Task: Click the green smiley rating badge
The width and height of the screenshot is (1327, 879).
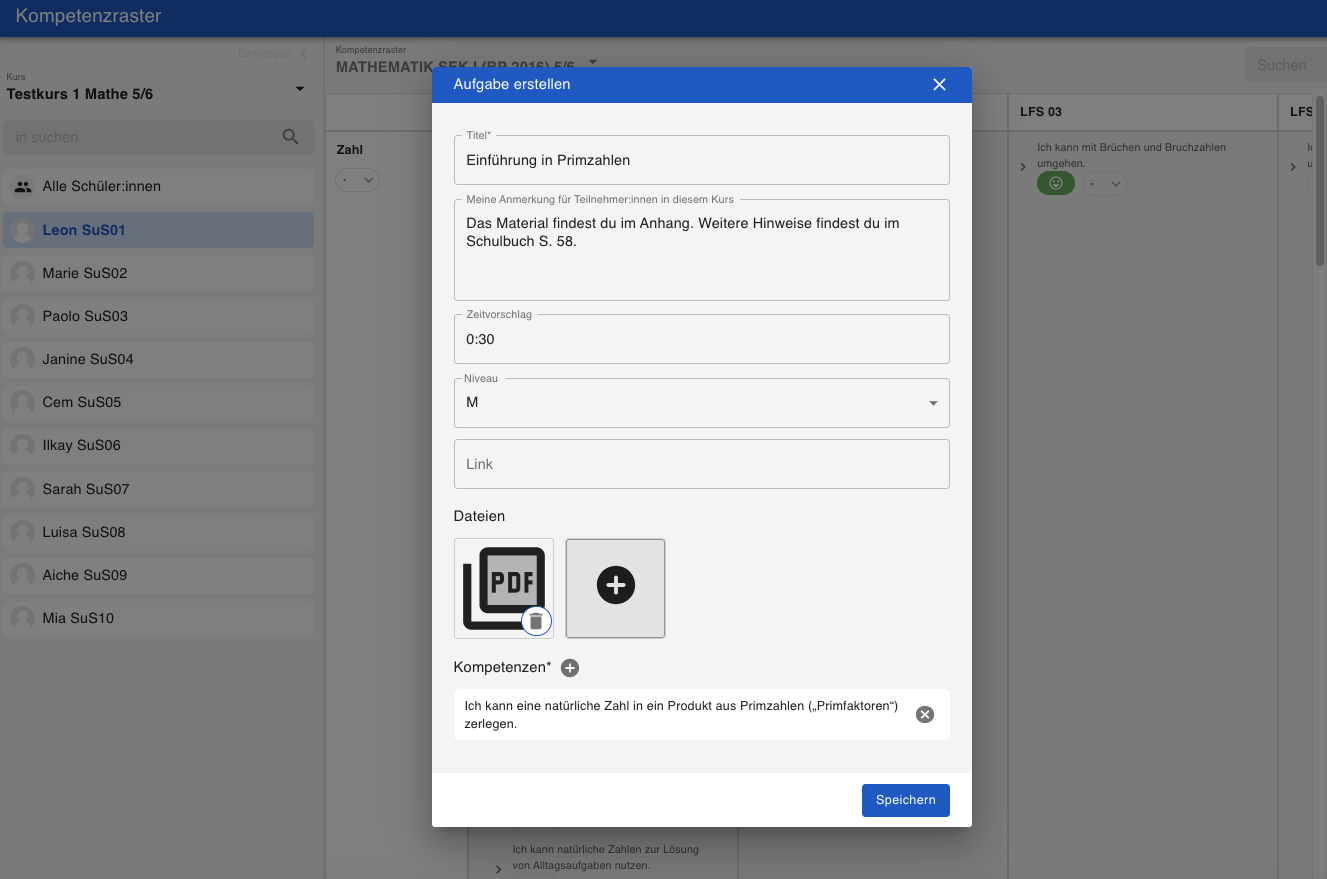Action: [1055, 183]
